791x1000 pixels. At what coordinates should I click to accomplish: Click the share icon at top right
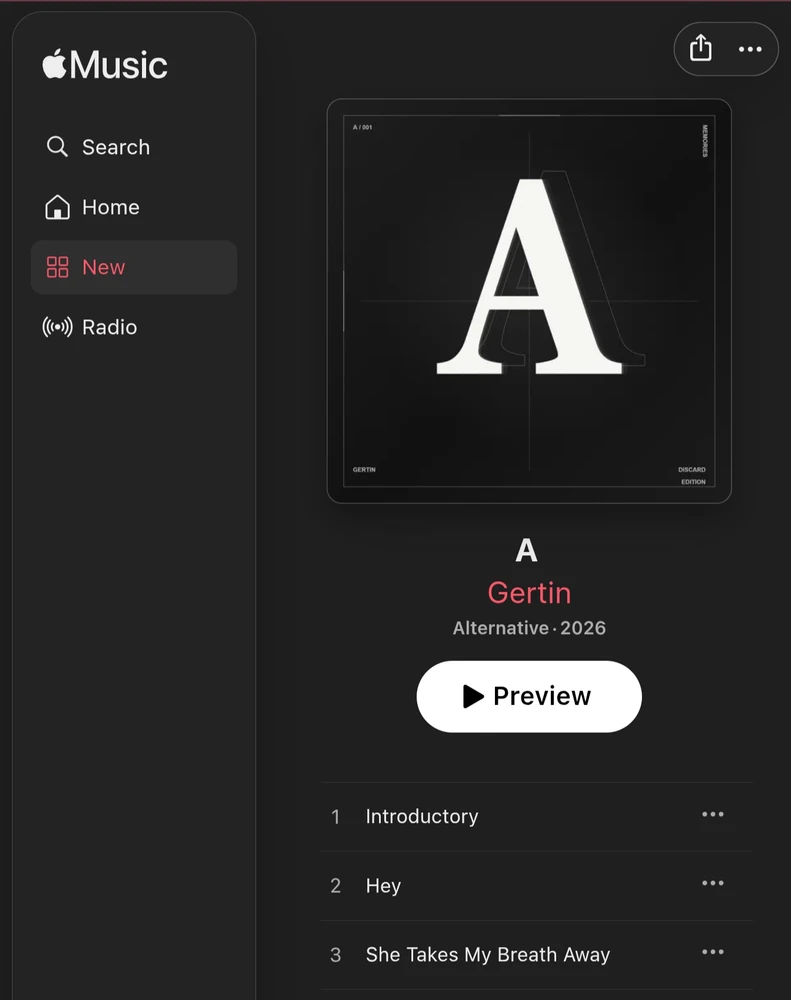point(700,48)
